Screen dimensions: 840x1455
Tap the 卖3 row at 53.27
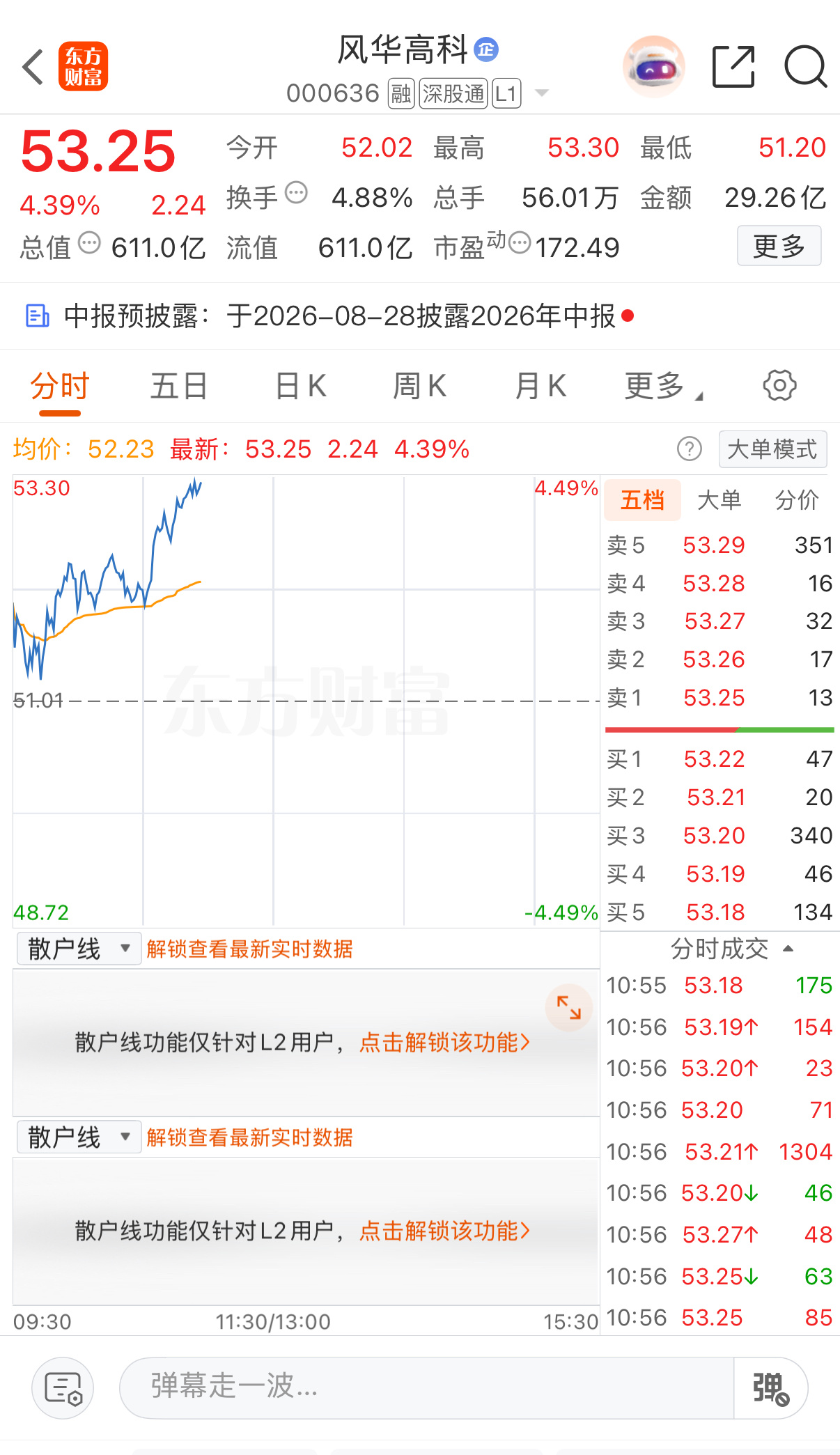click(720, 621)
